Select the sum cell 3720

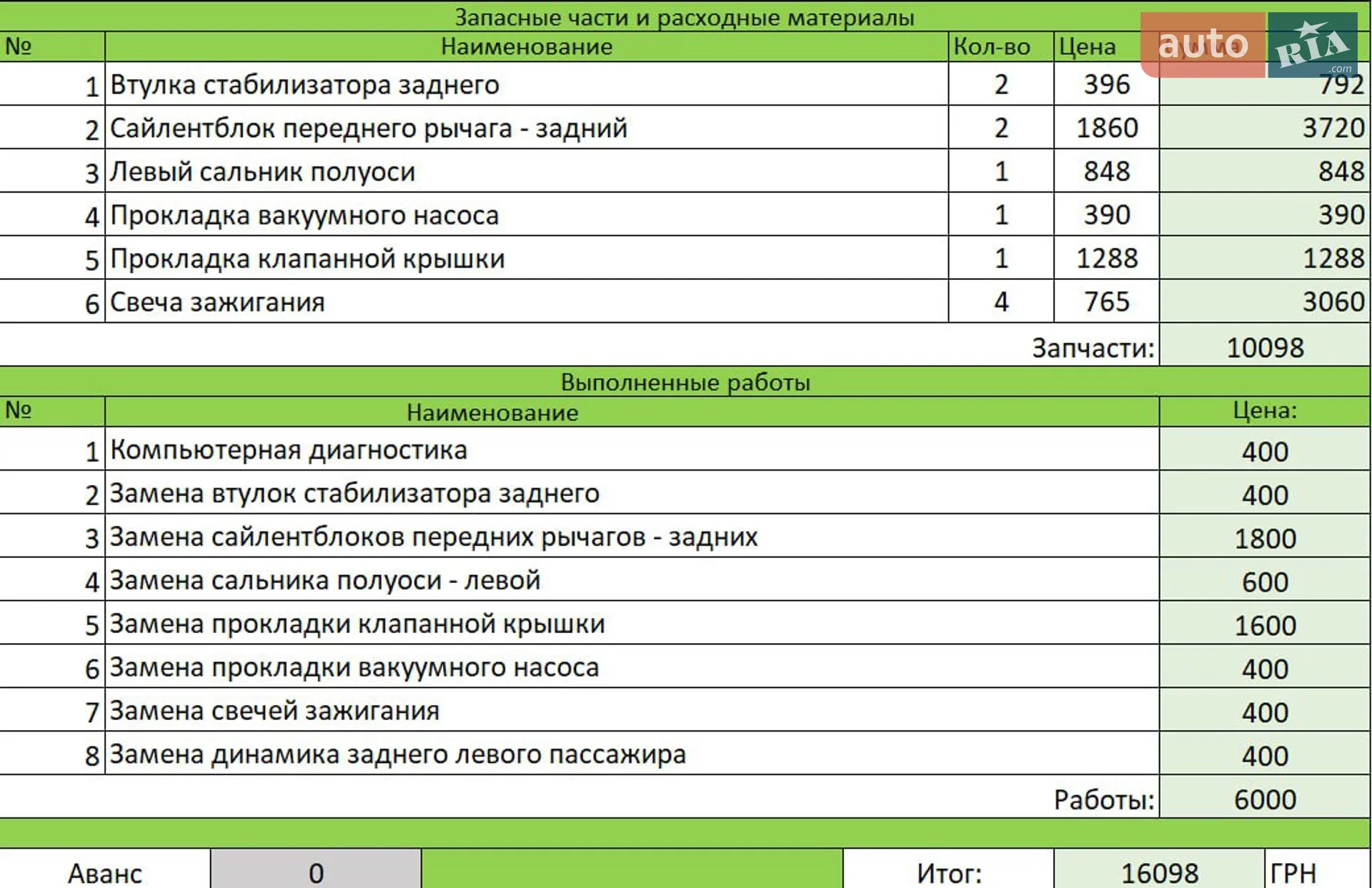[x=1264, y=128]
